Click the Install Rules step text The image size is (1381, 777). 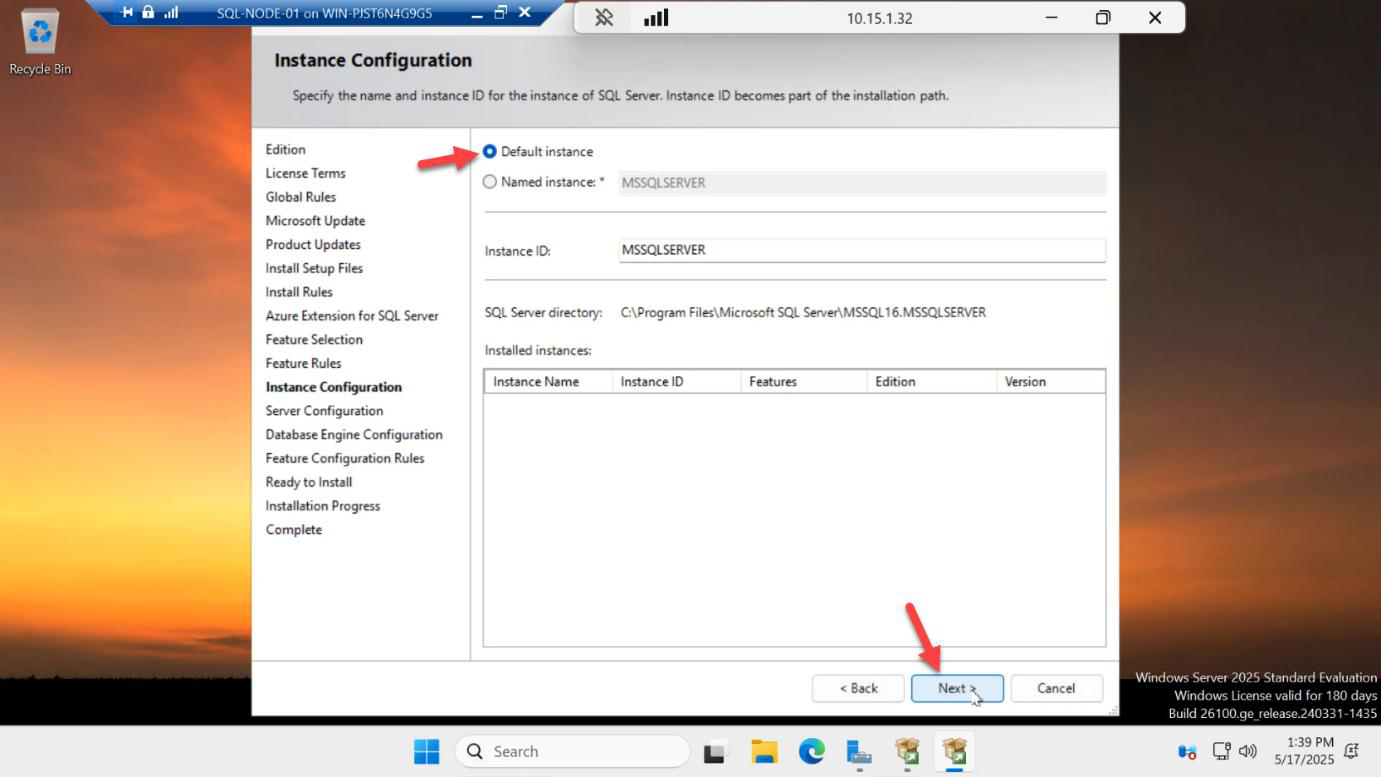point(299,292)
